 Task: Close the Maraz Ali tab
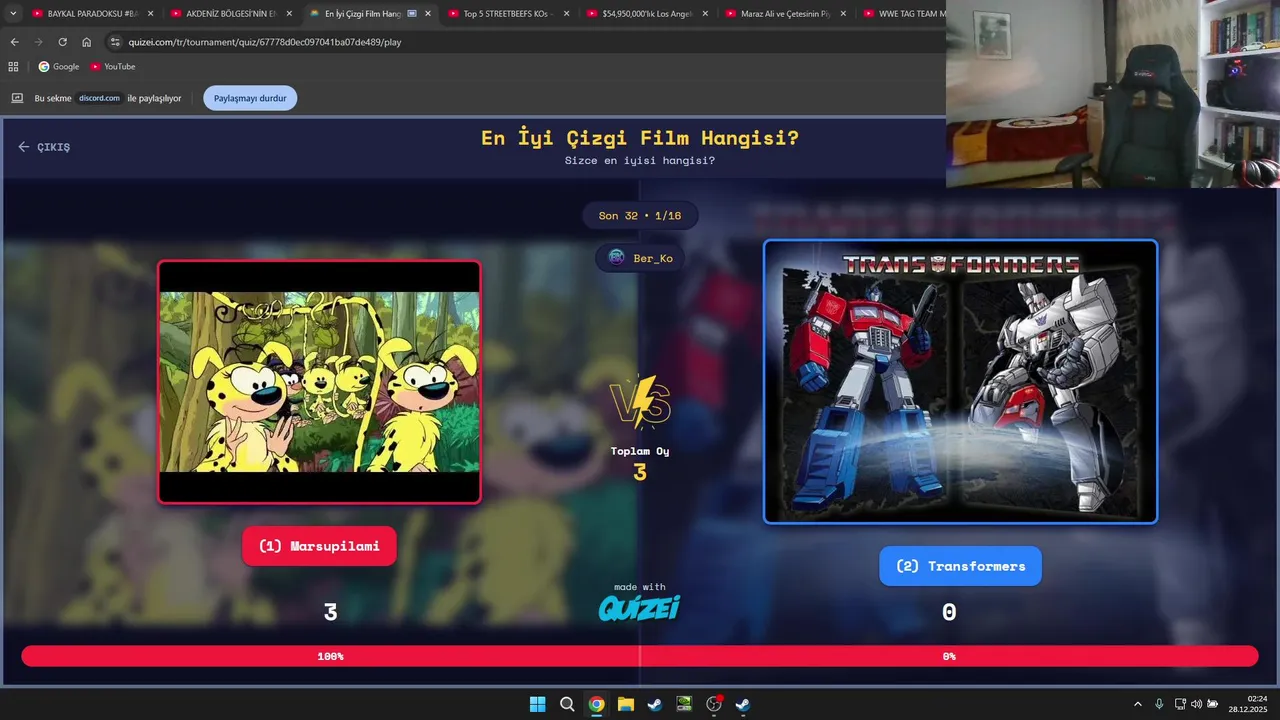[843, 14]
